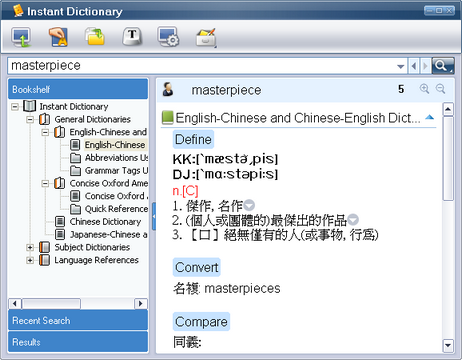Viewport: 462px width, 360px height.
Task: Collapse the left panel with splitter handle
Action: 154,216
